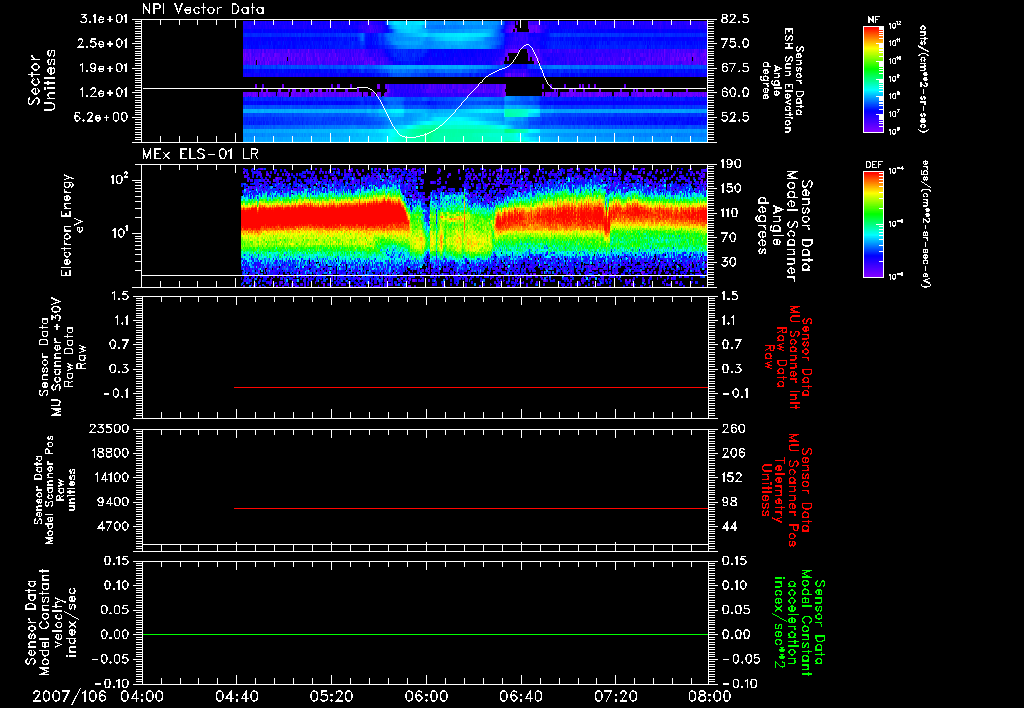Click the '82.5' sun elevation axis value
The height and width of the screenshot is (708, 1024).
click(735, 19)
